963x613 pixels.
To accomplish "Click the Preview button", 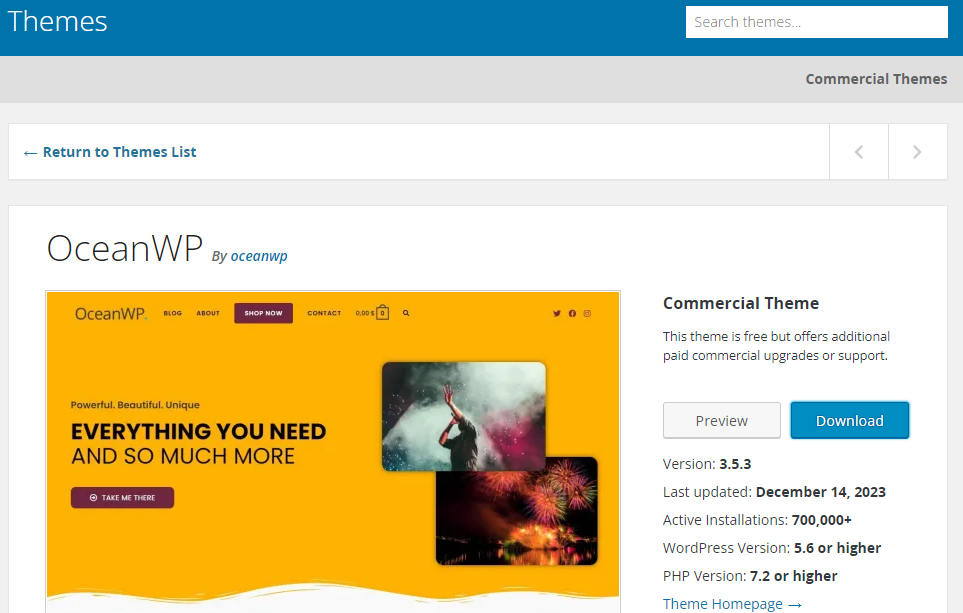I will 722,421.
